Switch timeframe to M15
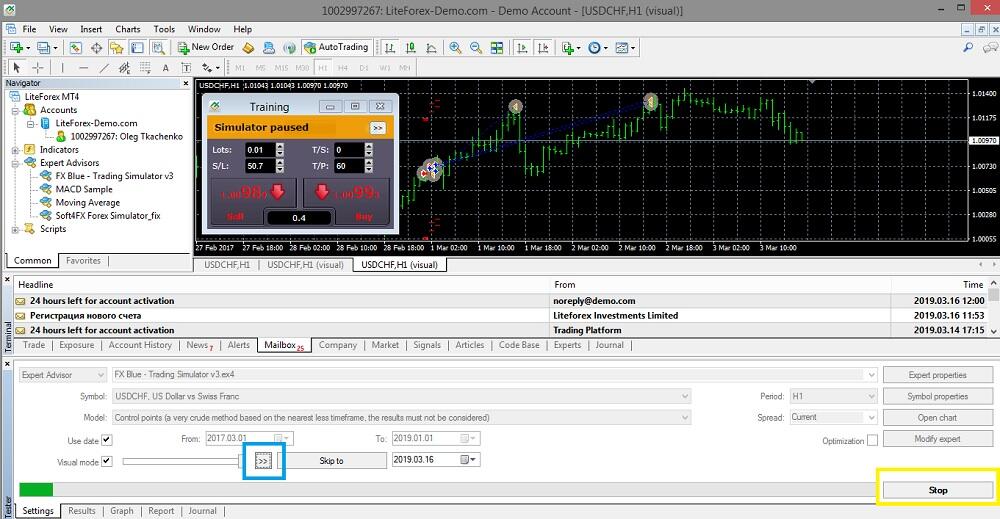This screenshot has width=1000, height=519. 281,68
